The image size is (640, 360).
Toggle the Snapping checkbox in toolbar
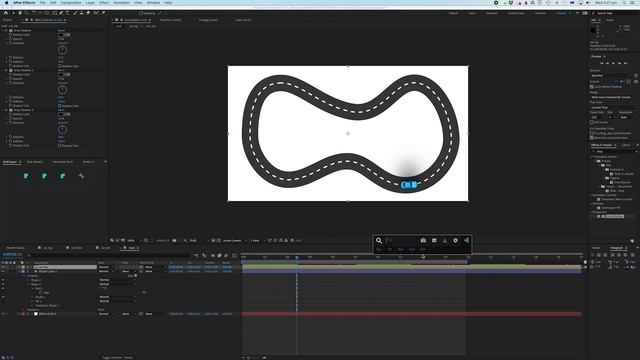pos(141,13)
